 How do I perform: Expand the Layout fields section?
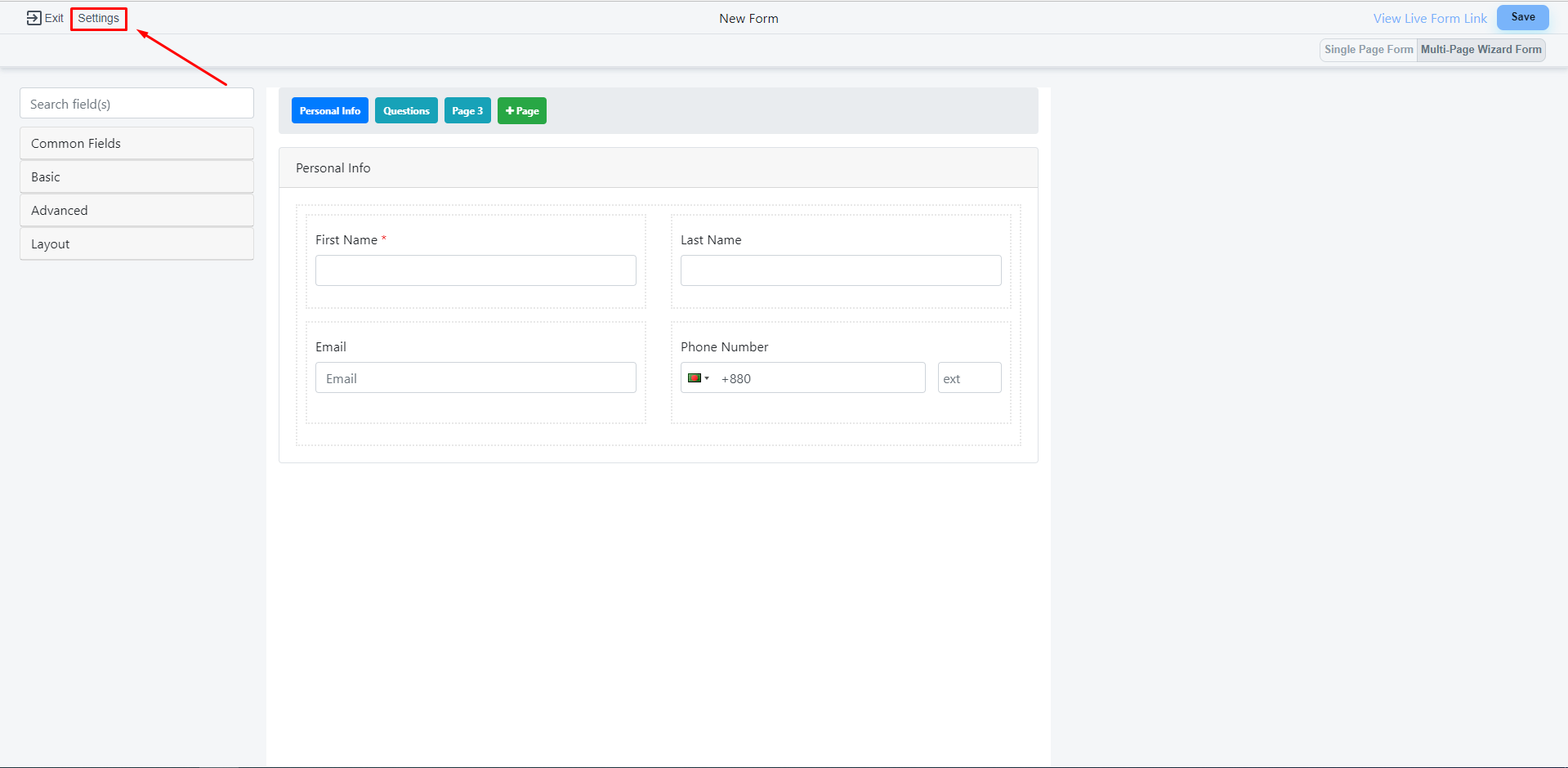[x=136, y=243]
